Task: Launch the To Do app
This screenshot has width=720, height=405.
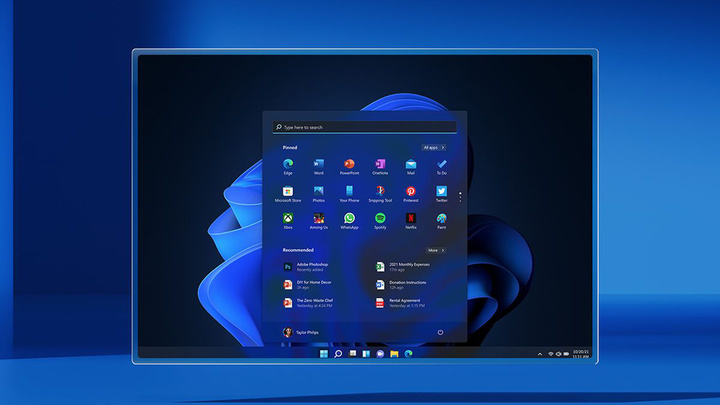Action: coord(442,166)
